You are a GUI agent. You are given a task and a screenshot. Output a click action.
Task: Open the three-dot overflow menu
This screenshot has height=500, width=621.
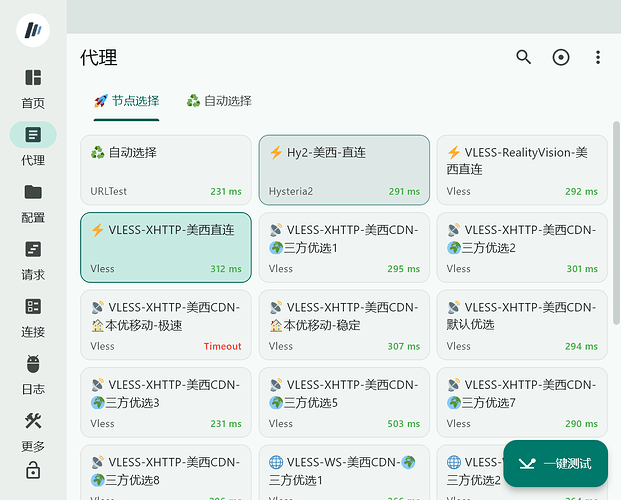tap(598, 57)
